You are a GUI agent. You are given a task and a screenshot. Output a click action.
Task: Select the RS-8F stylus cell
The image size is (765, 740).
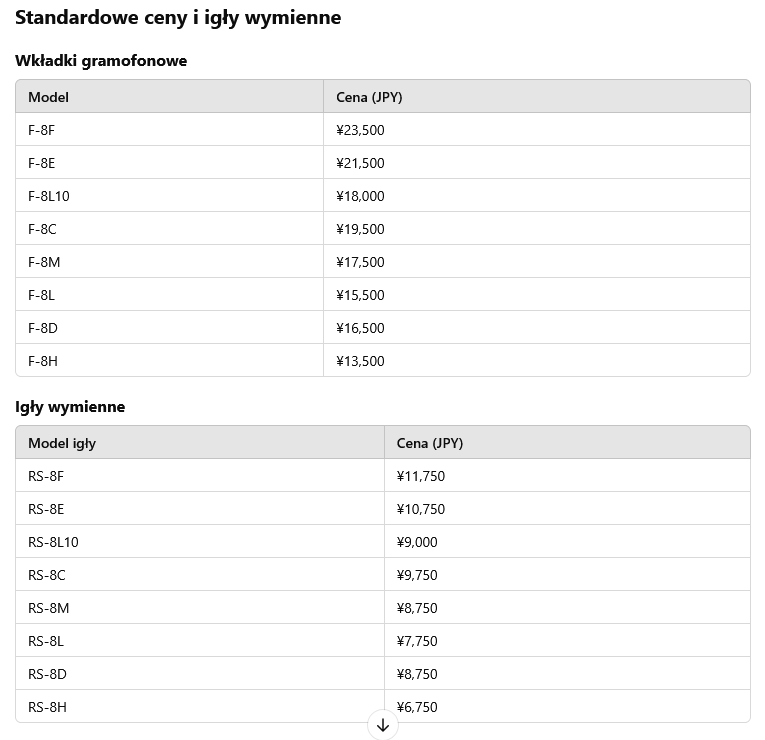tap(46, 476)
